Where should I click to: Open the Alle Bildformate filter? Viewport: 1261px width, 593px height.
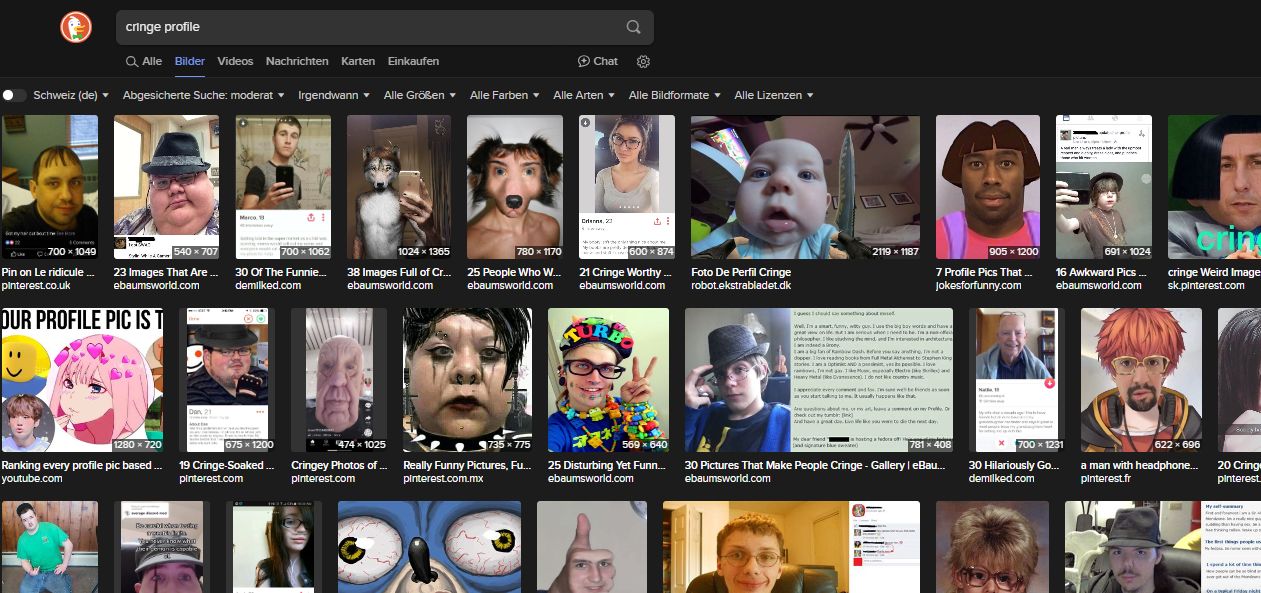coord(675,95)
